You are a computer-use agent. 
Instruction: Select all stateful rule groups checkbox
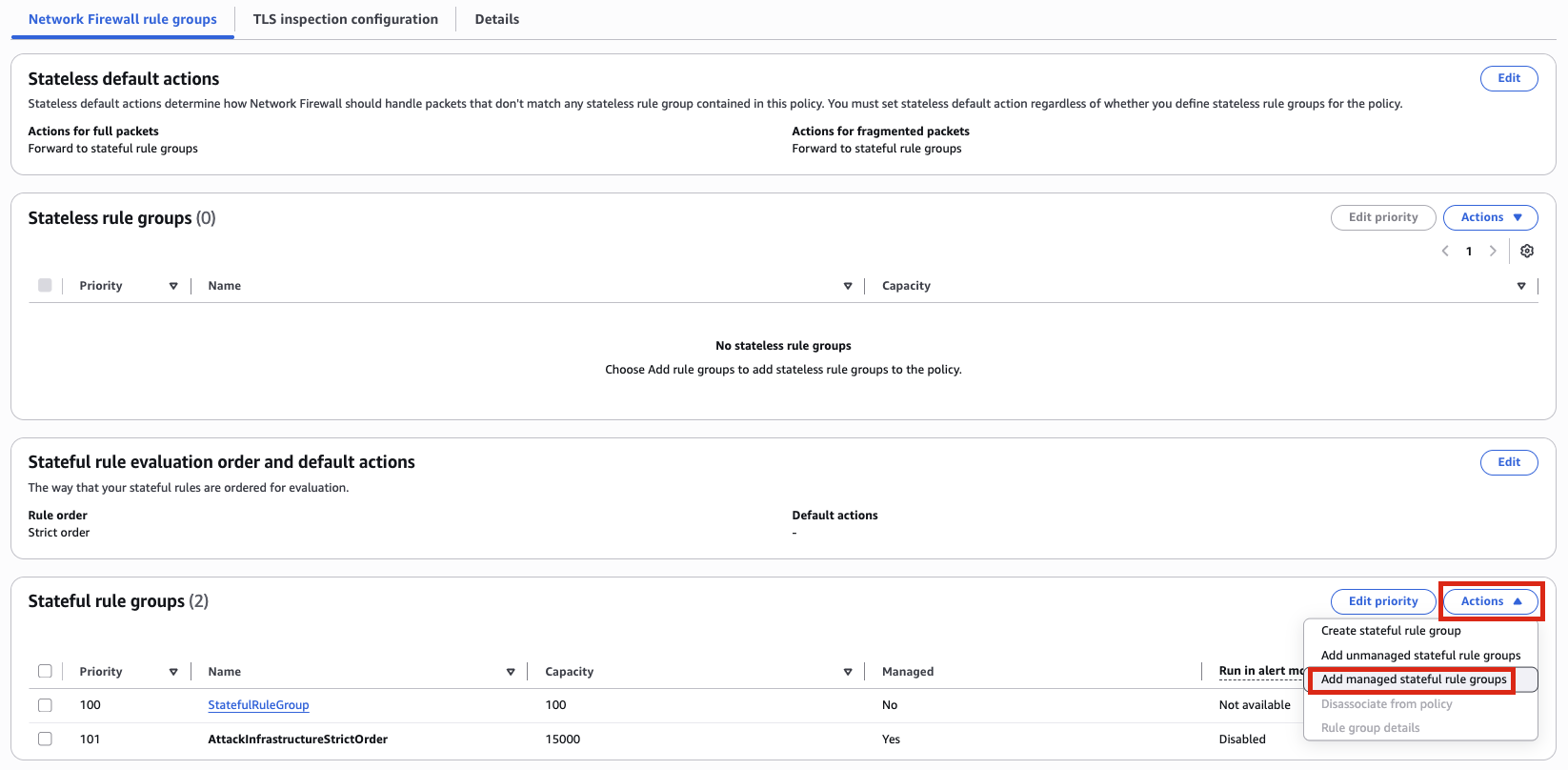coord(45,671)
